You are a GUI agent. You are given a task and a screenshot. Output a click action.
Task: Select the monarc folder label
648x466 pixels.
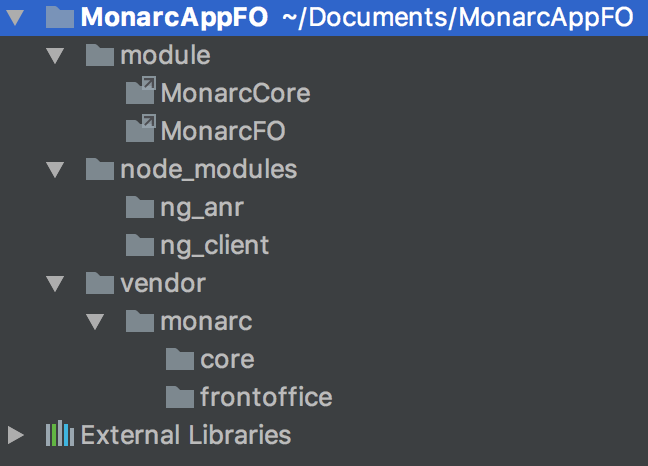coord(206,321)
